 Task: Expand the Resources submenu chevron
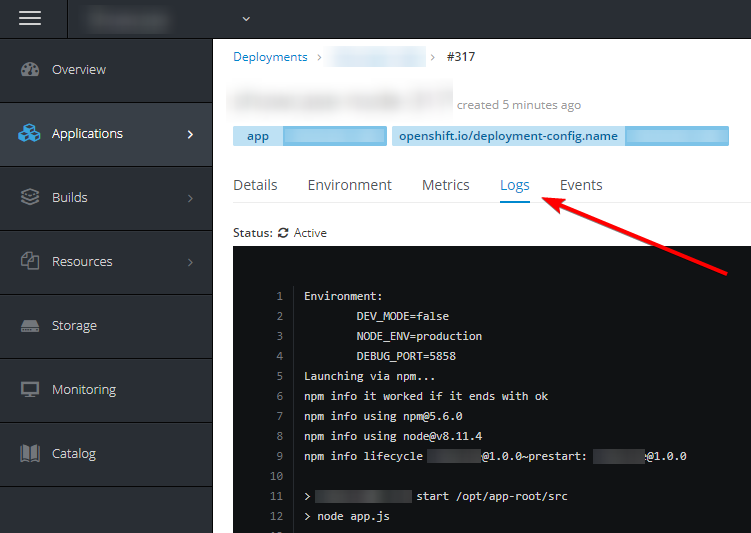pos(191,262)
